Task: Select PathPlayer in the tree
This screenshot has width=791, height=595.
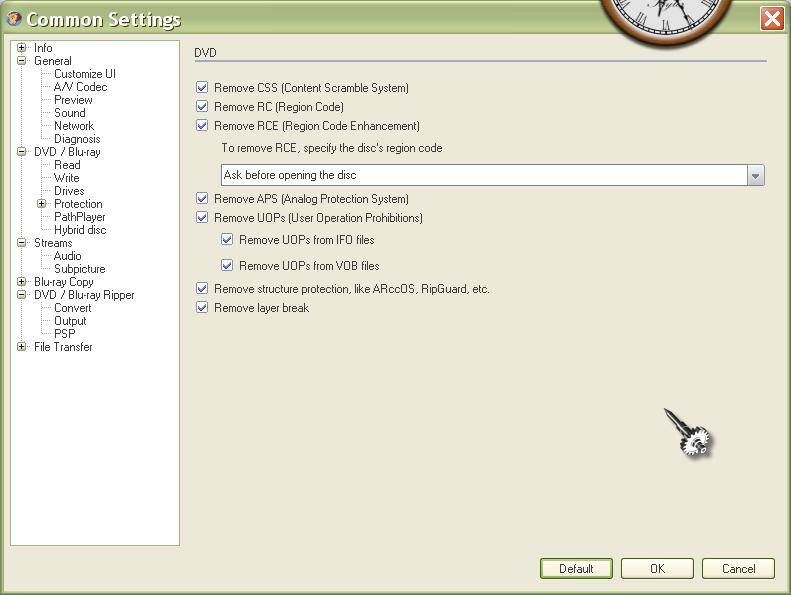Action: tap(79, 217)
